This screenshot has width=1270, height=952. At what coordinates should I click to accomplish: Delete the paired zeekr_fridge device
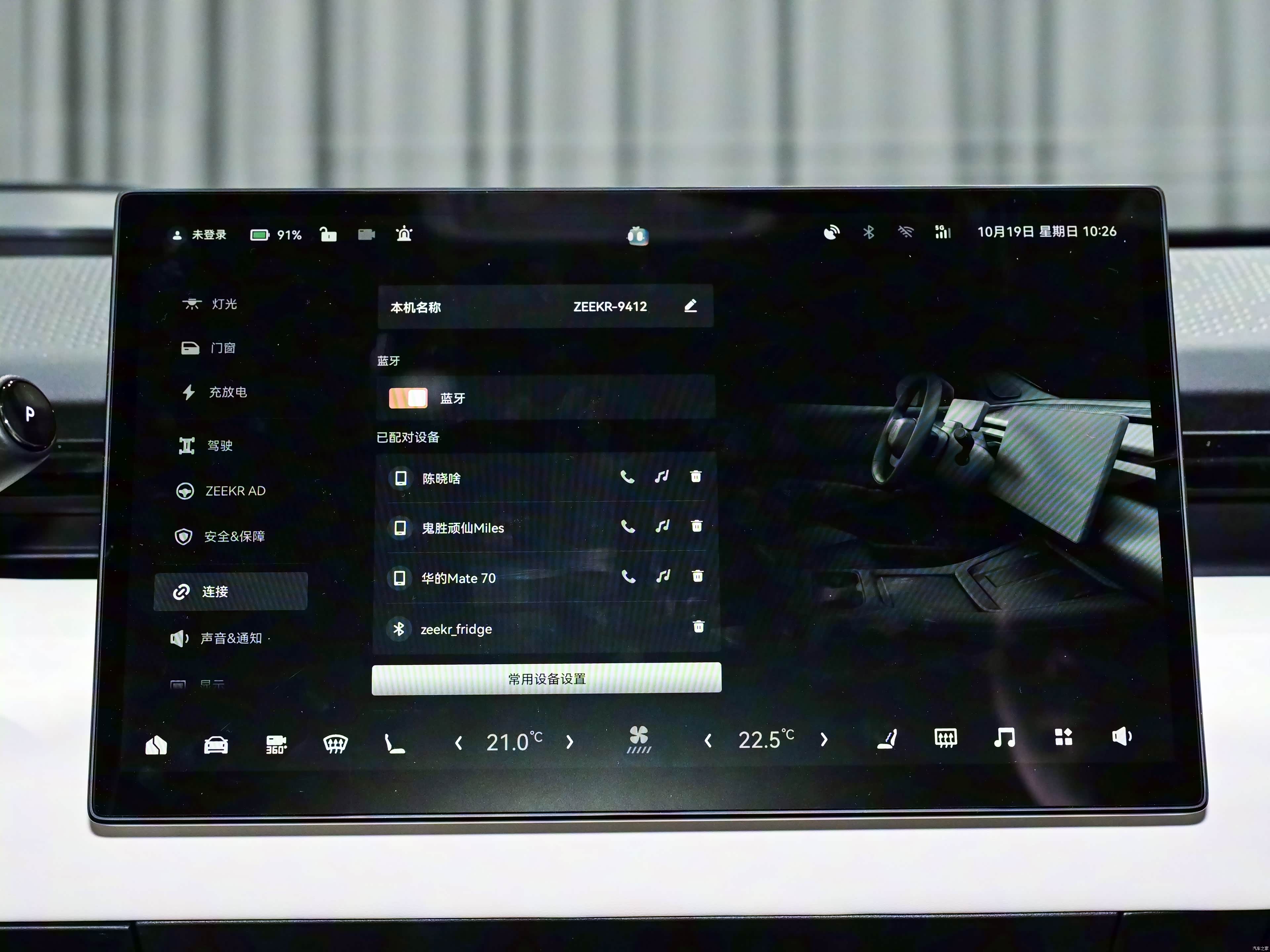(x=698, y=626)
